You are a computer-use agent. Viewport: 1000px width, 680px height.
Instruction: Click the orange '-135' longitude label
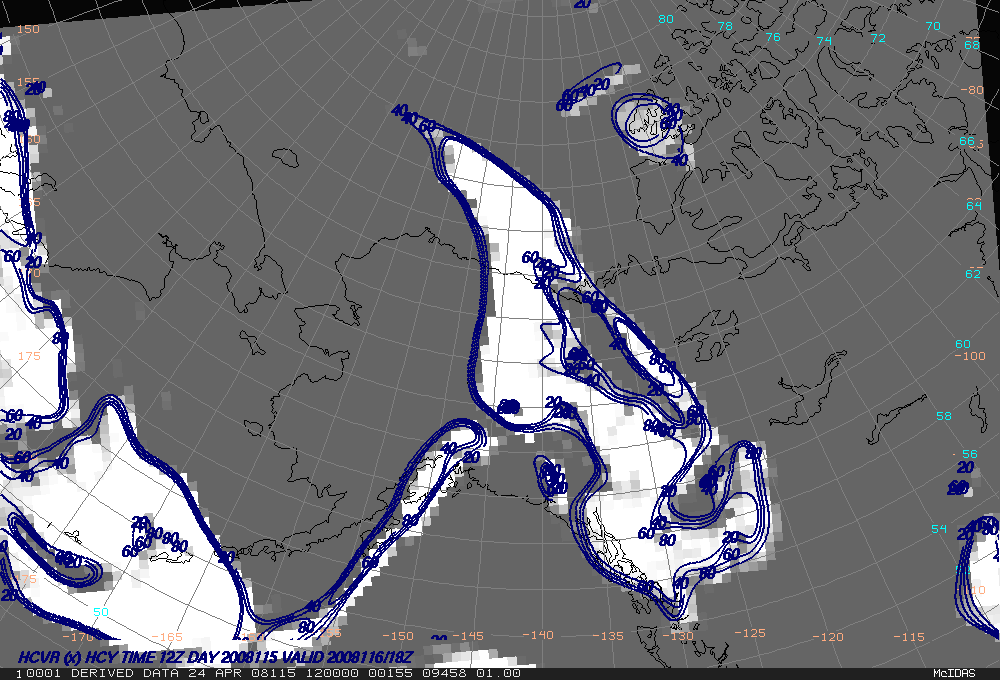point(608,636)
